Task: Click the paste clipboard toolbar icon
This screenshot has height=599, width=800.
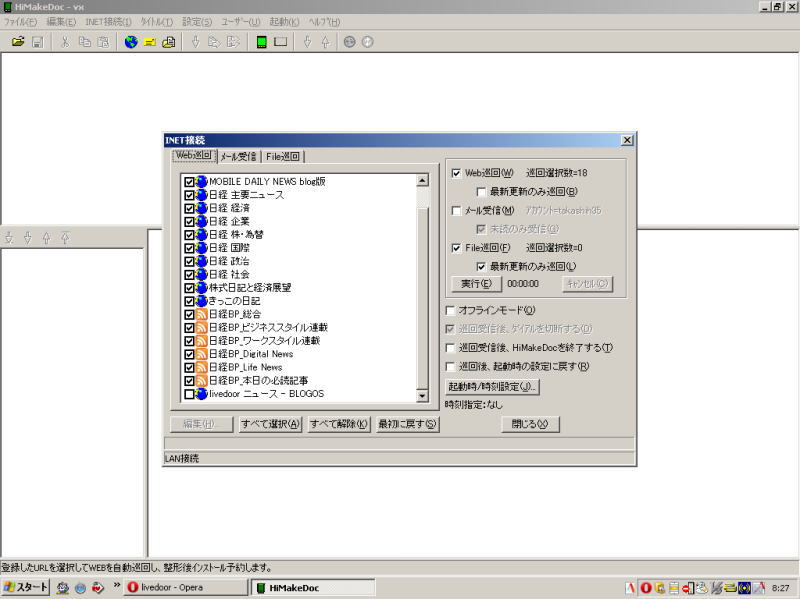Action: (103, 42)
